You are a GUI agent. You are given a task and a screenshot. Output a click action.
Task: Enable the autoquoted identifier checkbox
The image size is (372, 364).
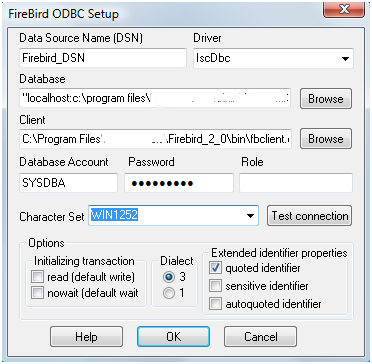[x=215, y=304]
